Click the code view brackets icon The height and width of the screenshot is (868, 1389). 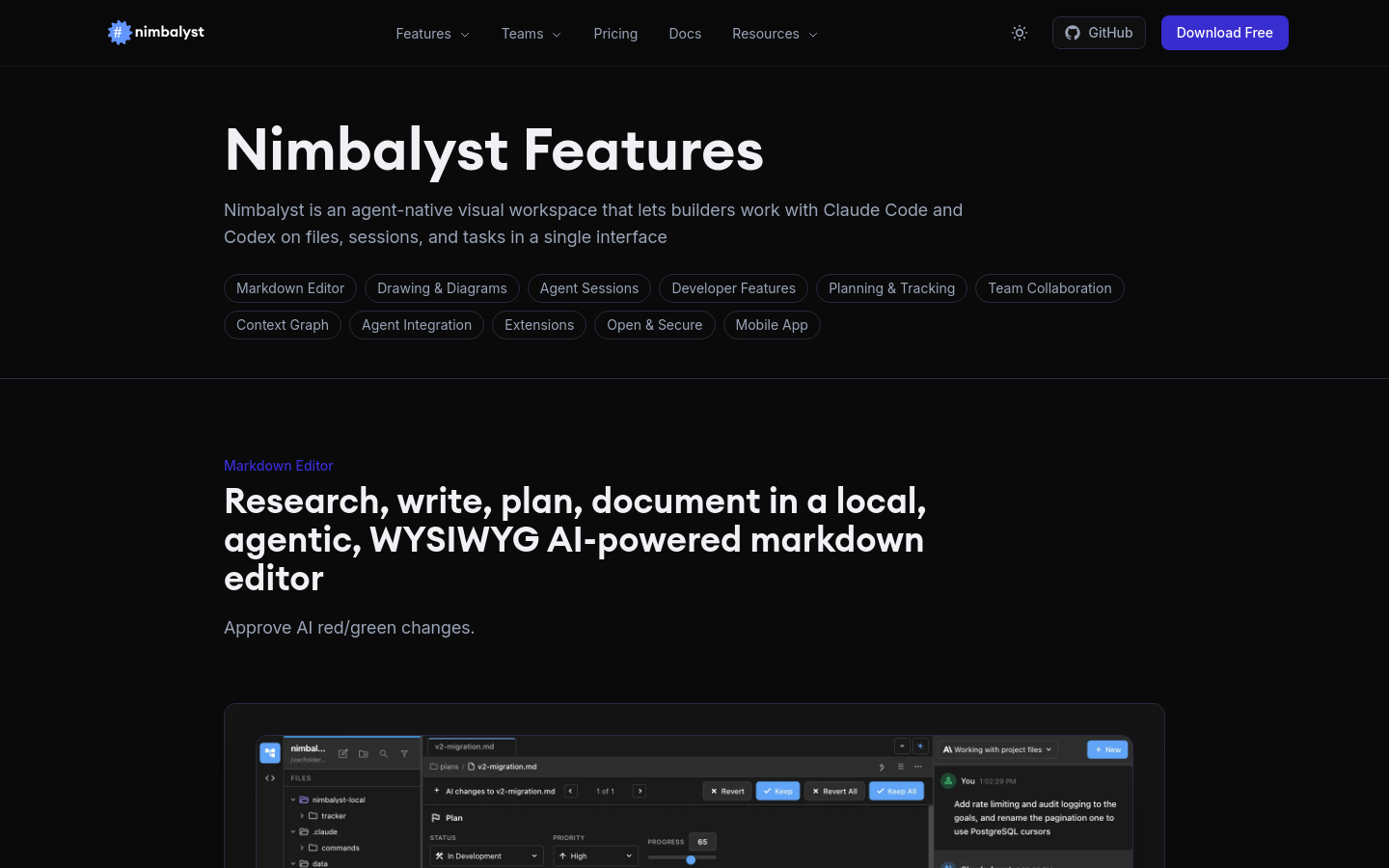[270, 778]
